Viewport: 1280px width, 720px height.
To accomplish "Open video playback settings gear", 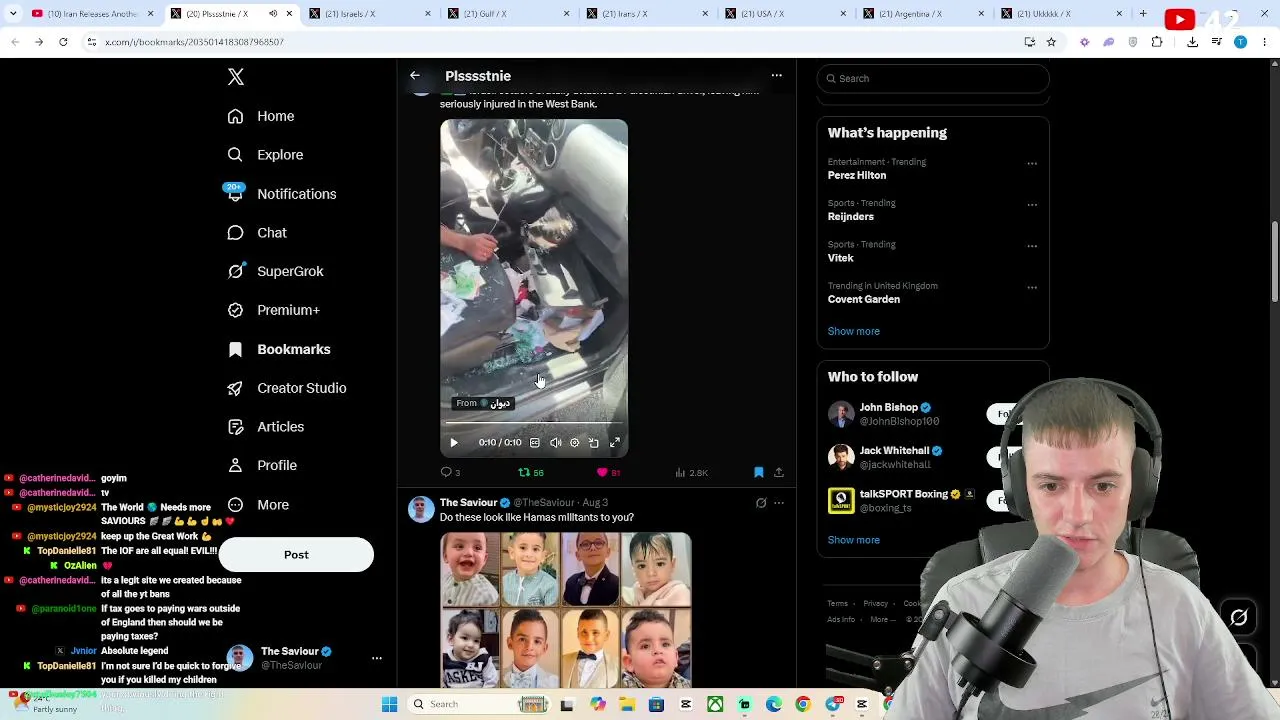I will click(x=574, y=442).
